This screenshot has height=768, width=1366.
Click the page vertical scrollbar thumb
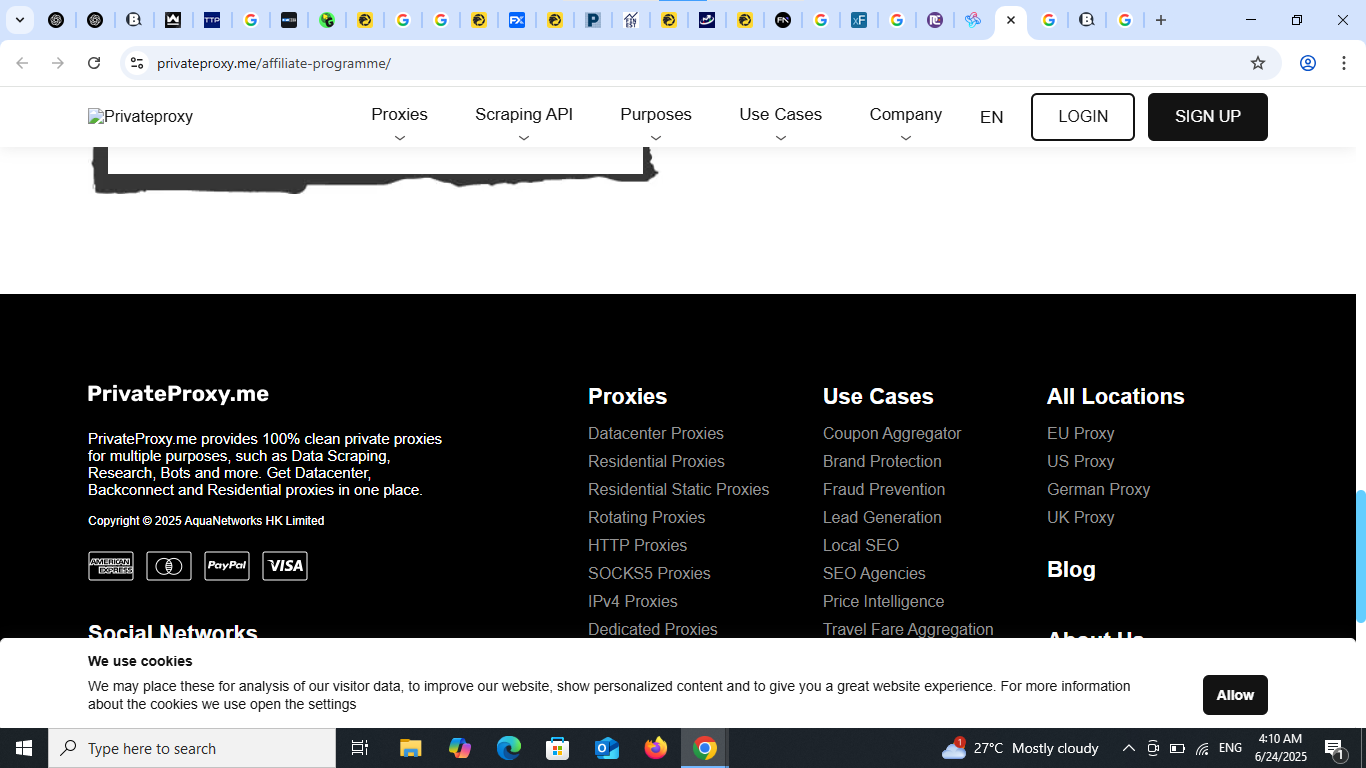point(1360,556)
